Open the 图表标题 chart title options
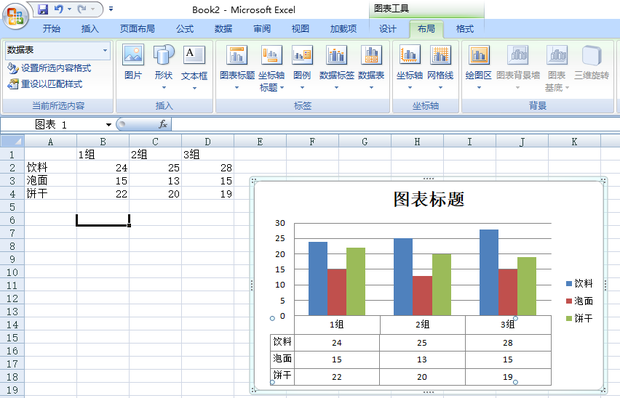 coord(237,66)
